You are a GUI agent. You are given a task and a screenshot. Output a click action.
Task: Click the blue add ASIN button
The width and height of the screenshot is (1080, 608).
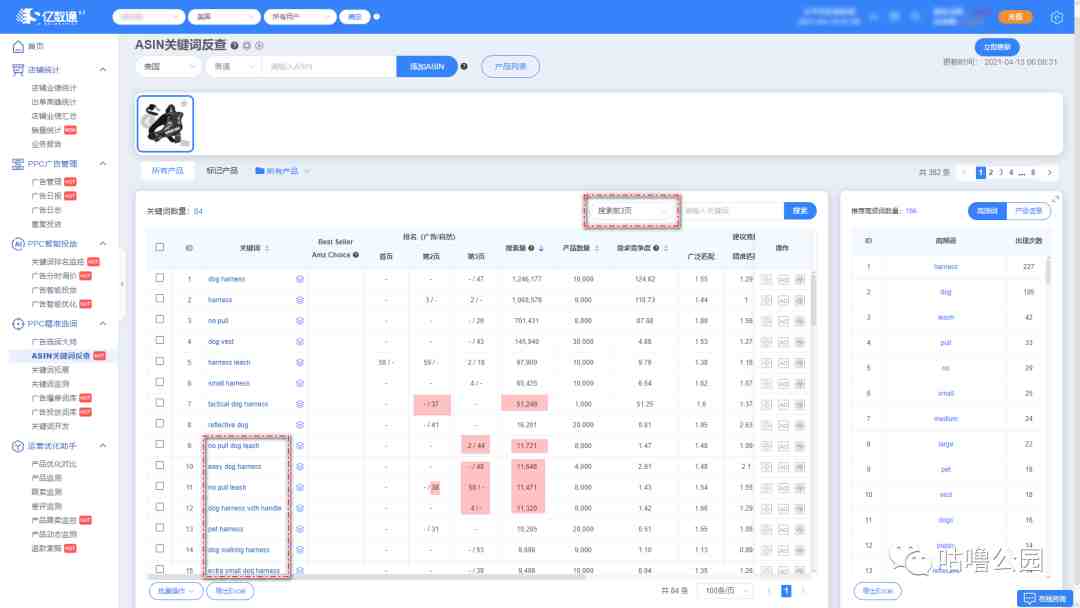coord(426,67)
